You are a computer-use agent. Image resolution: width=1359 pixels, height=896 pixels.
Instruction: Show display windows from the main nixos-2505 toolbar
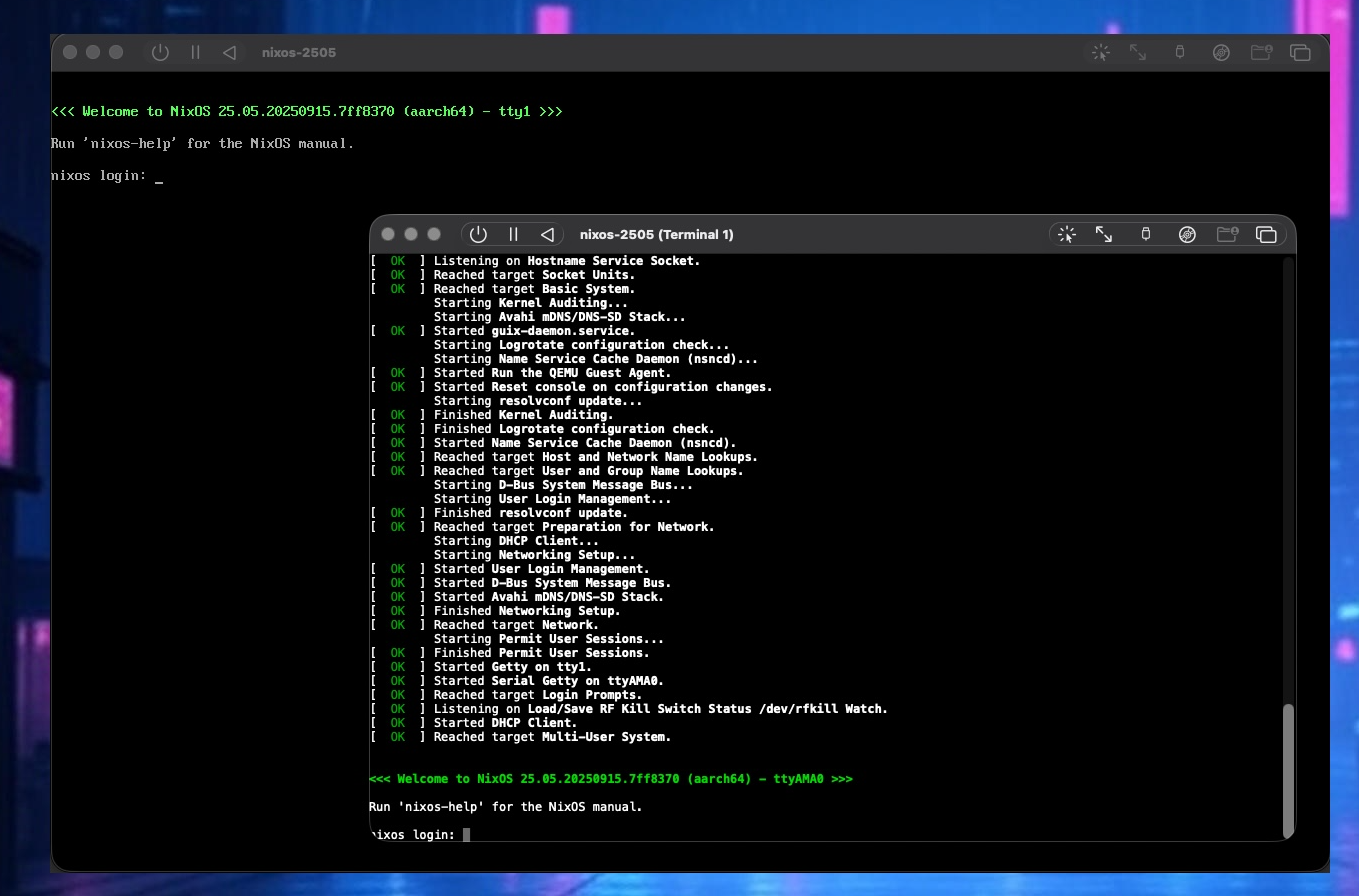click(x=1301, y=52)
